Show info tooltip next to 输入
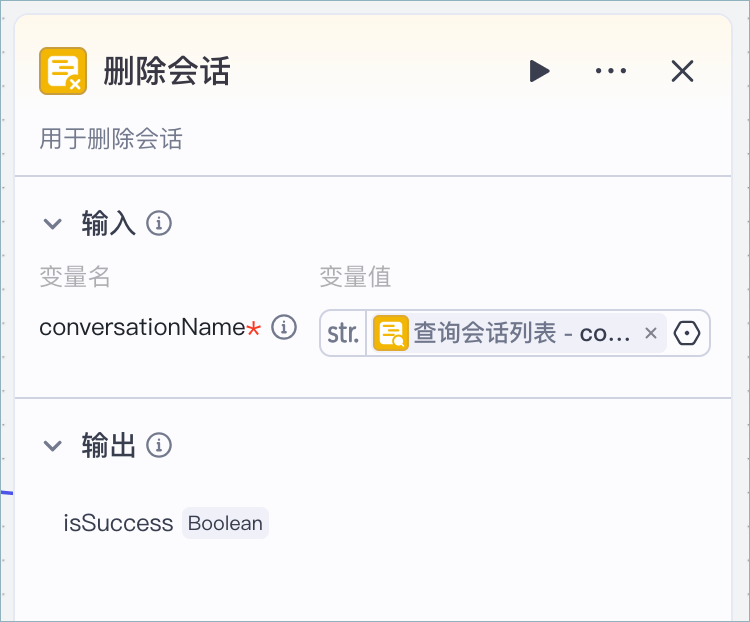 point(159,223)
